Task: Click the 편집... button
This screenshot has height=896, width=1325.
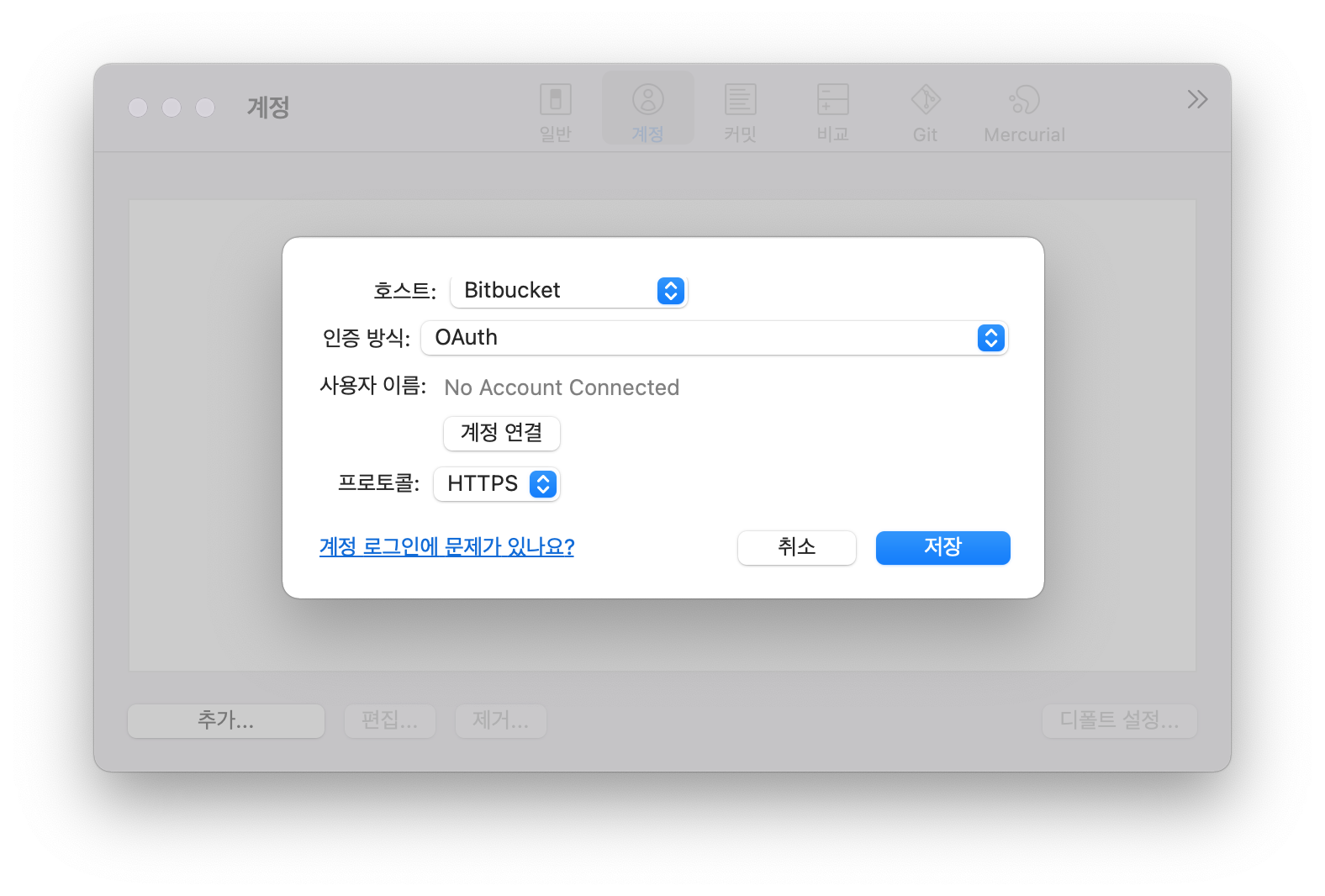Action: (x=389, y=720)
